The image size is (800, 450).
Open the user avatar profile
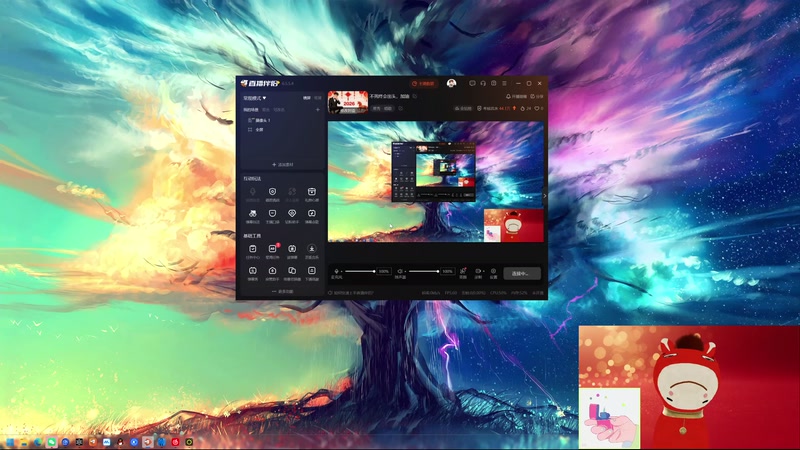(x=451, y=83)
